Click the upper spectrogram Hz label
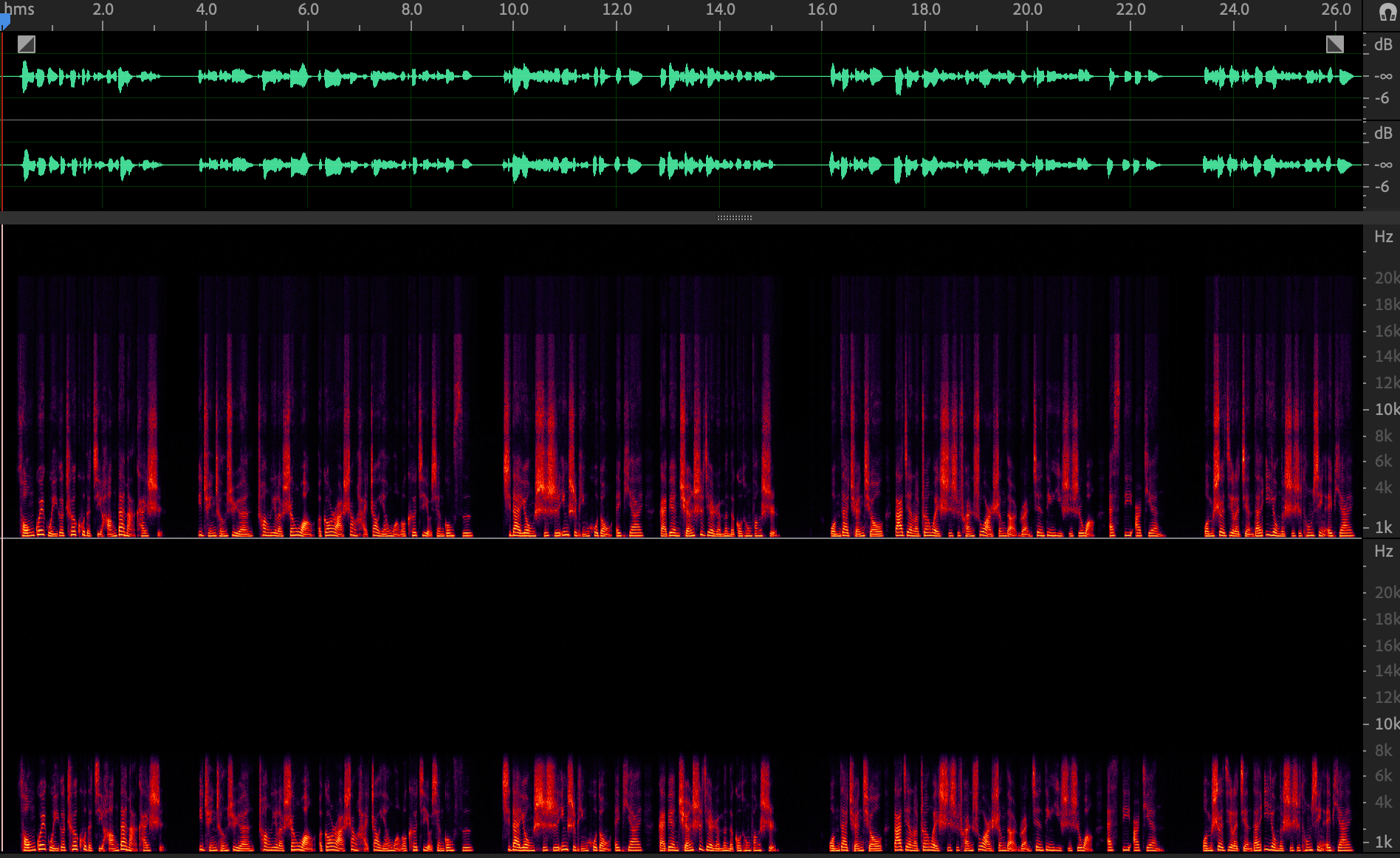Image resolution: width=1400 pixels, height=858 pixels. (x=1383, y=237)
